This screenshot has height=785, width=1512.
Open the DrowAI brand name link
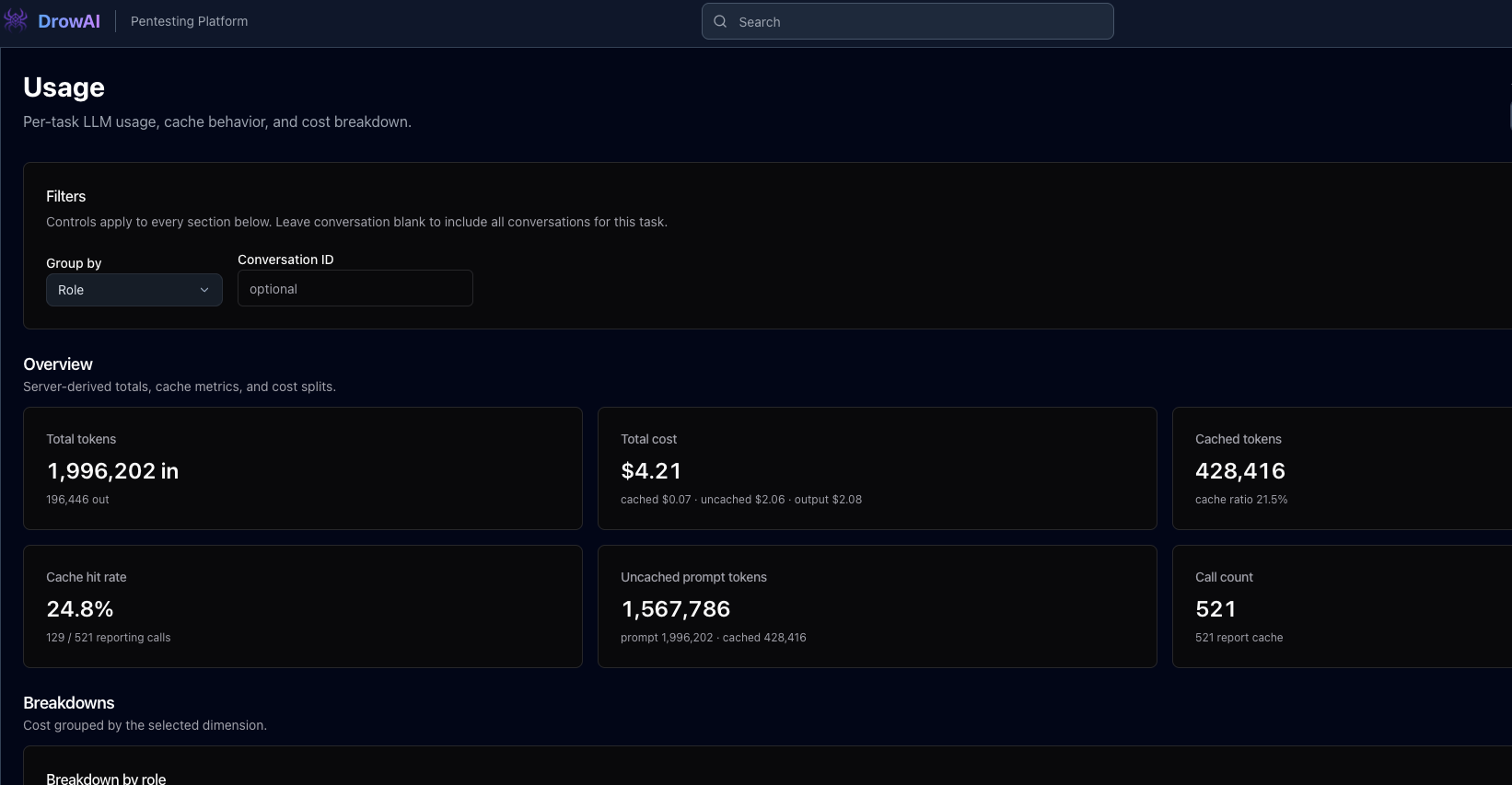69,21
